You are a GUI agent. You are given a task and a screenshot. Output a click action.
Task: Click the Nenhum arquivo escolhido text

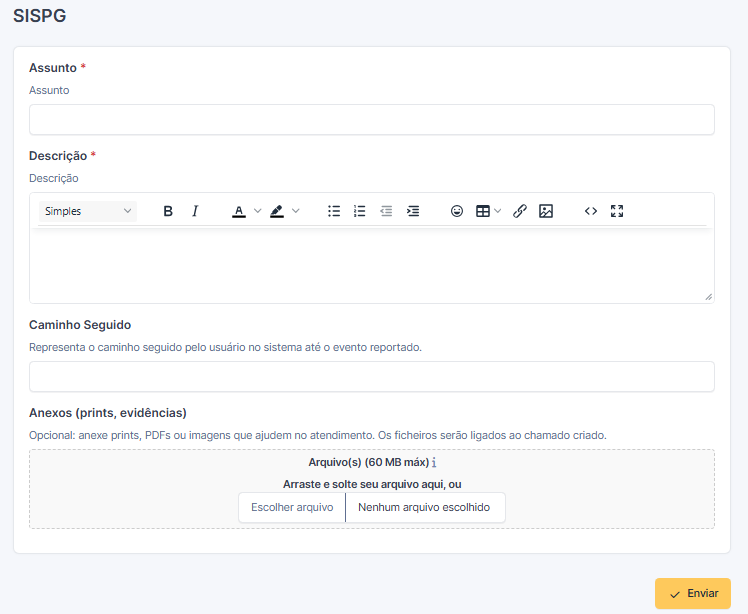(x=424, y=507)
